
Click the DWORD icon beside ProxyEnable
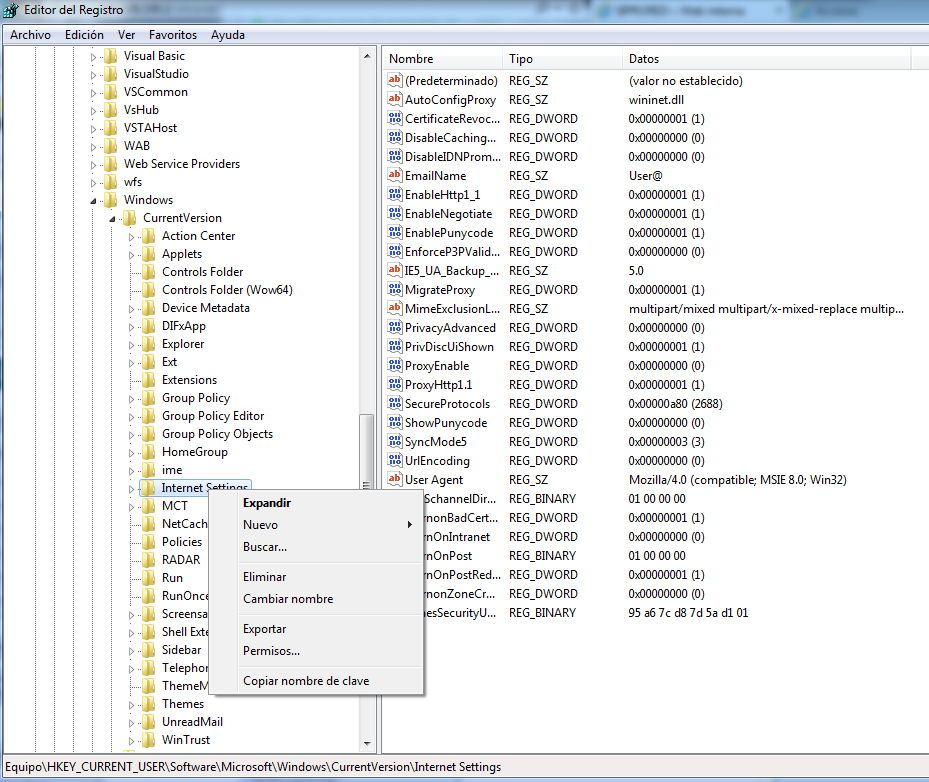point(394,366)
